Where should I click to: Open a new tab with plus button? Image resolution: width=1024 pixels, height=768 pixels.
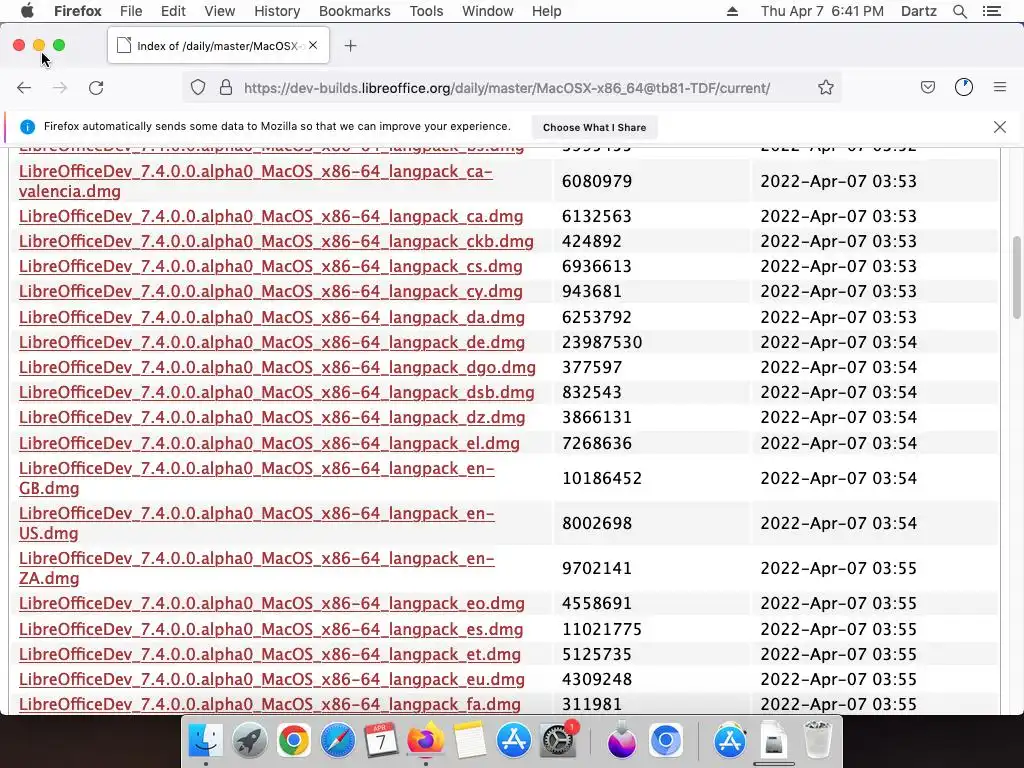351,46
